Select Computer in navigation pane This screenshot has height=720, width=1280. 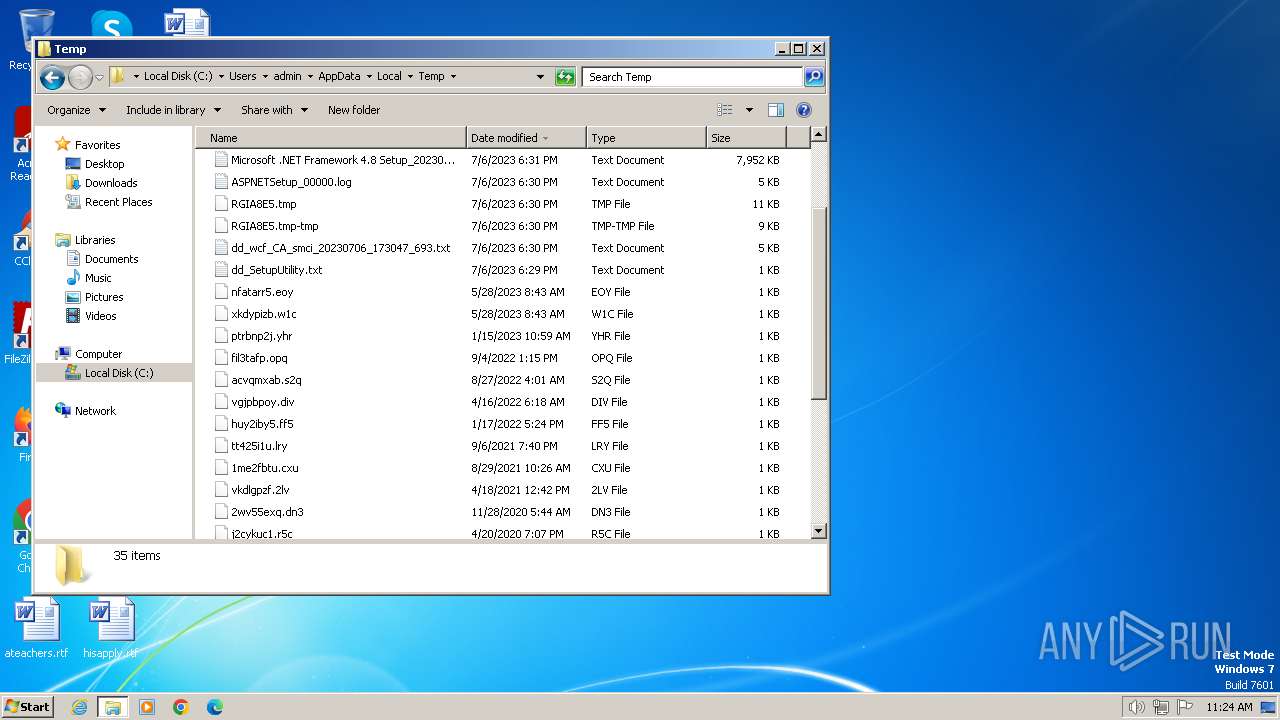coord(98,354)
